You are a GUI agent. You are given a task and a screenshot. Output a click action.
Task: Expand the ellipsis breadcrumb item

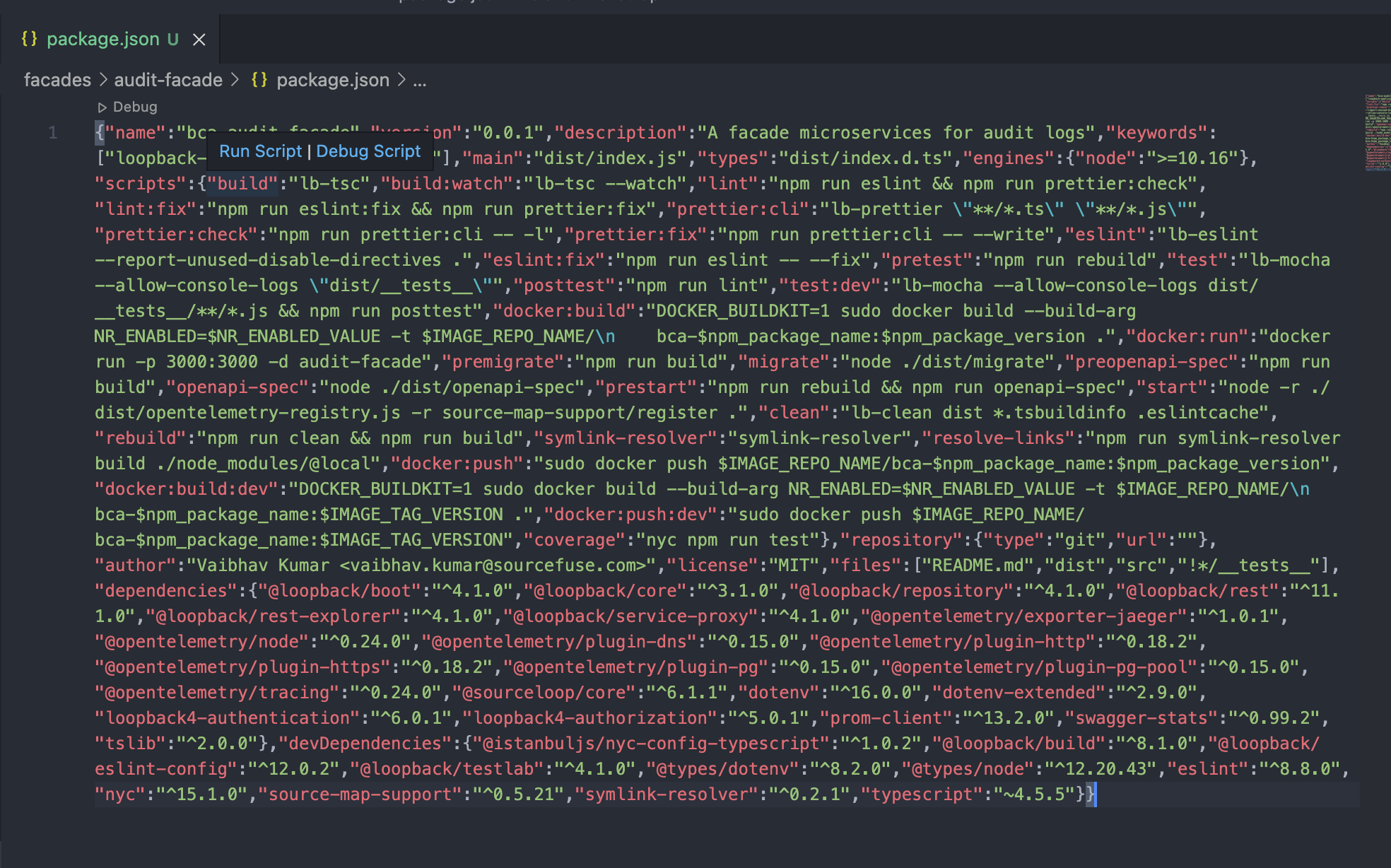[x=420, y=80]
